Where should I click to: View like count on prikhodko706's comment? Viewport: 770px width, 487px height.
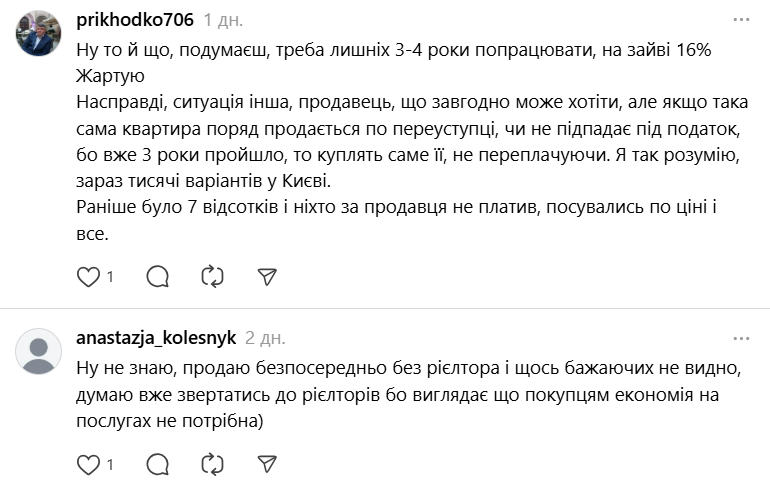pos(110,277)
